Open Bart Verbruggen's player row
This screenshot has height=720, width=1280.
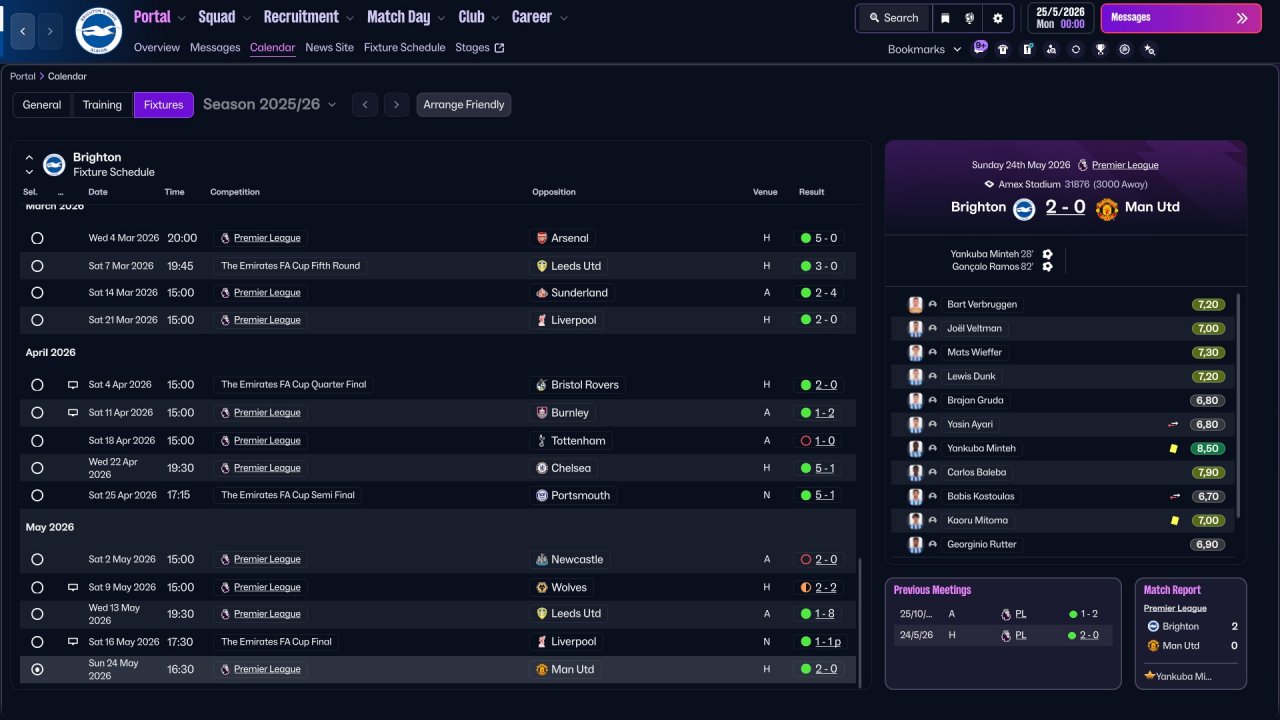pos(1064,304)
